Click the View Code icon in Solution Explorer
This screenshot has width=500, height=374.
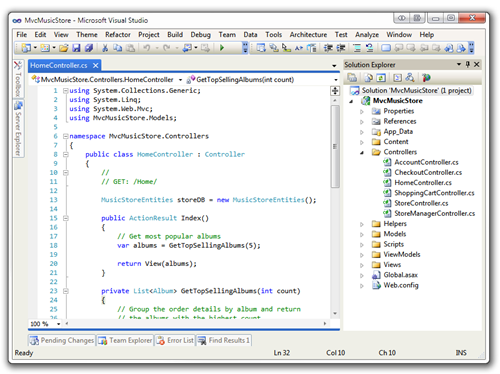(x=397, y=78)
